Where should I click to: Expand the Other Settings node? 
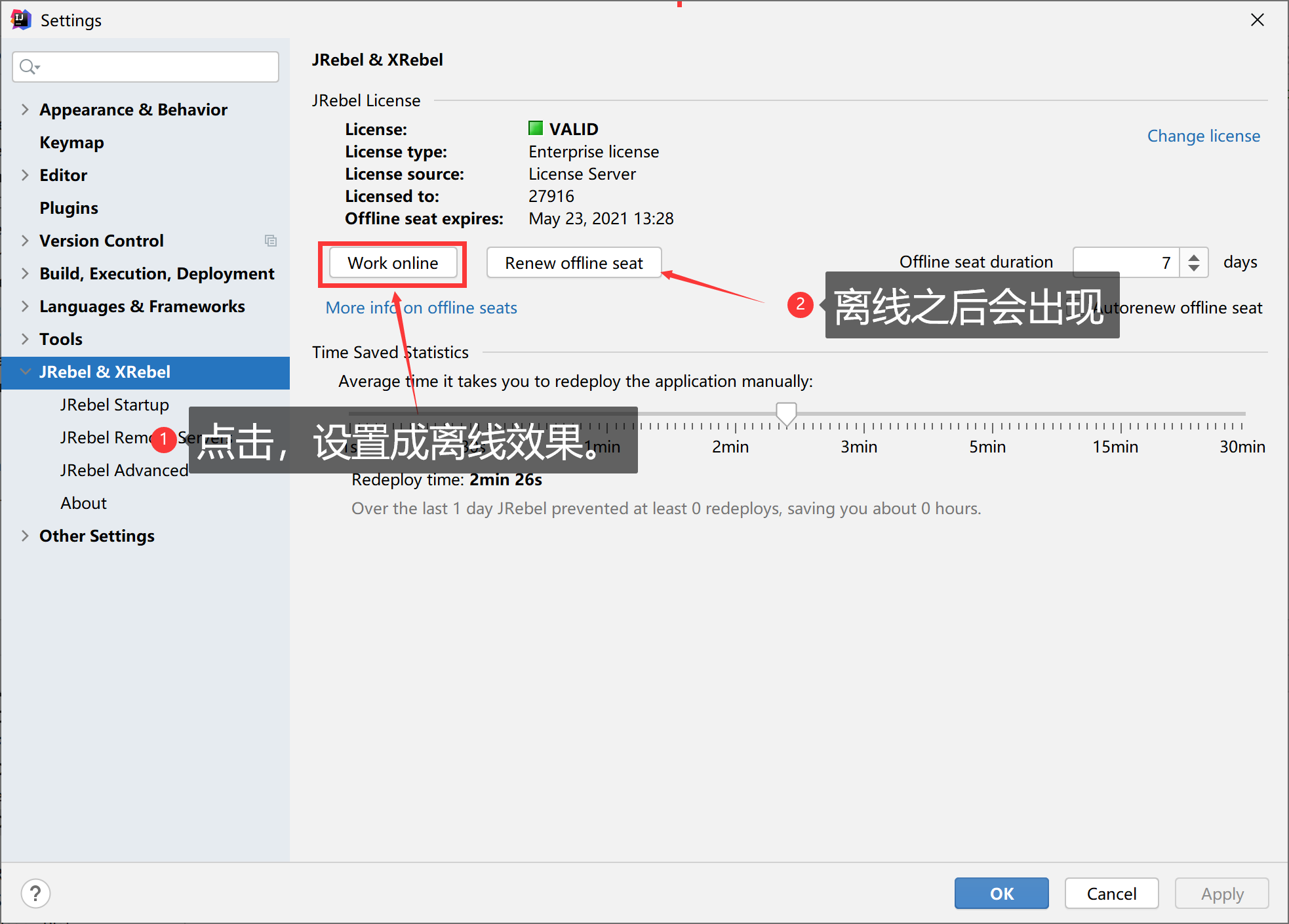[25, 536]
